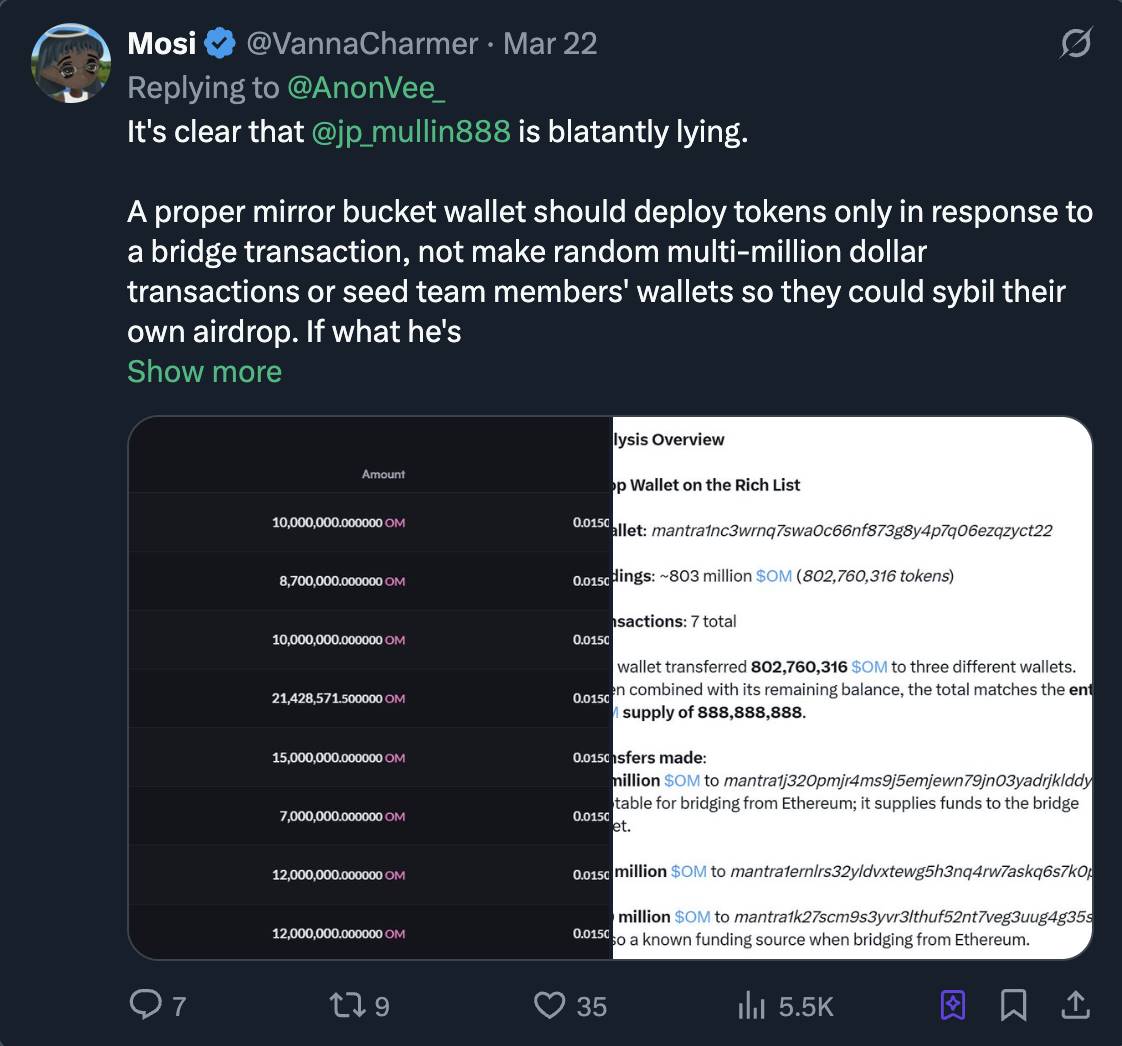Open the white analysis overview image
Image resolution: width=1122 pixels, height=1046 pixels.
[852, 688]
